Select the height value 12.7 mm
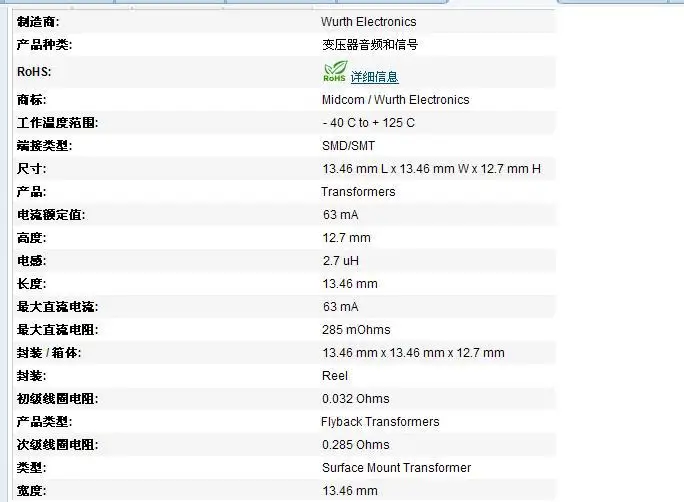 point(346,238)
